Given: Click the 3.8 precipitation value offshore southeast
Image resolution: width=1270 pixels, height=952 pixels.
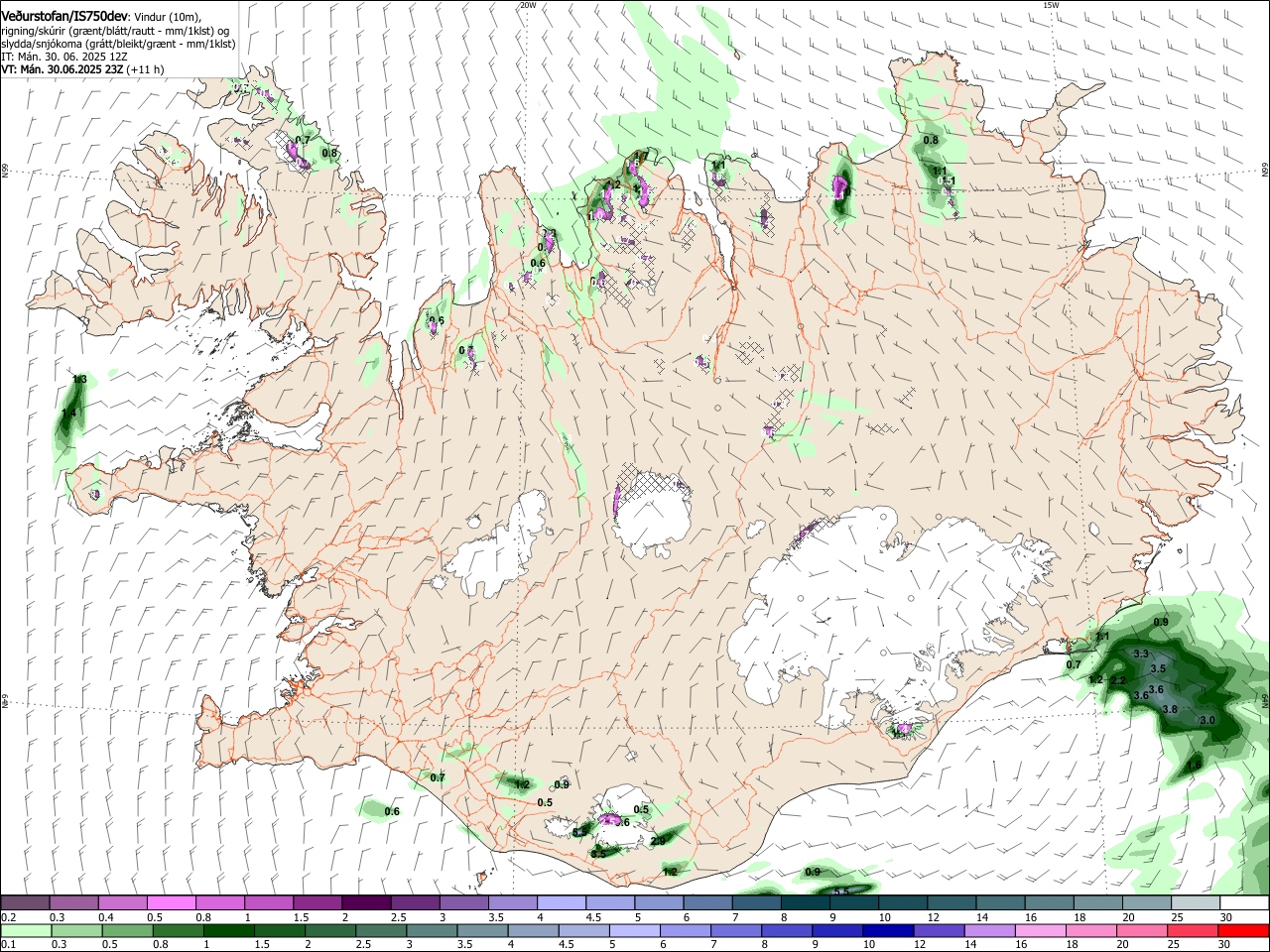Looking at the screenshot, I should pos(1169,709).
